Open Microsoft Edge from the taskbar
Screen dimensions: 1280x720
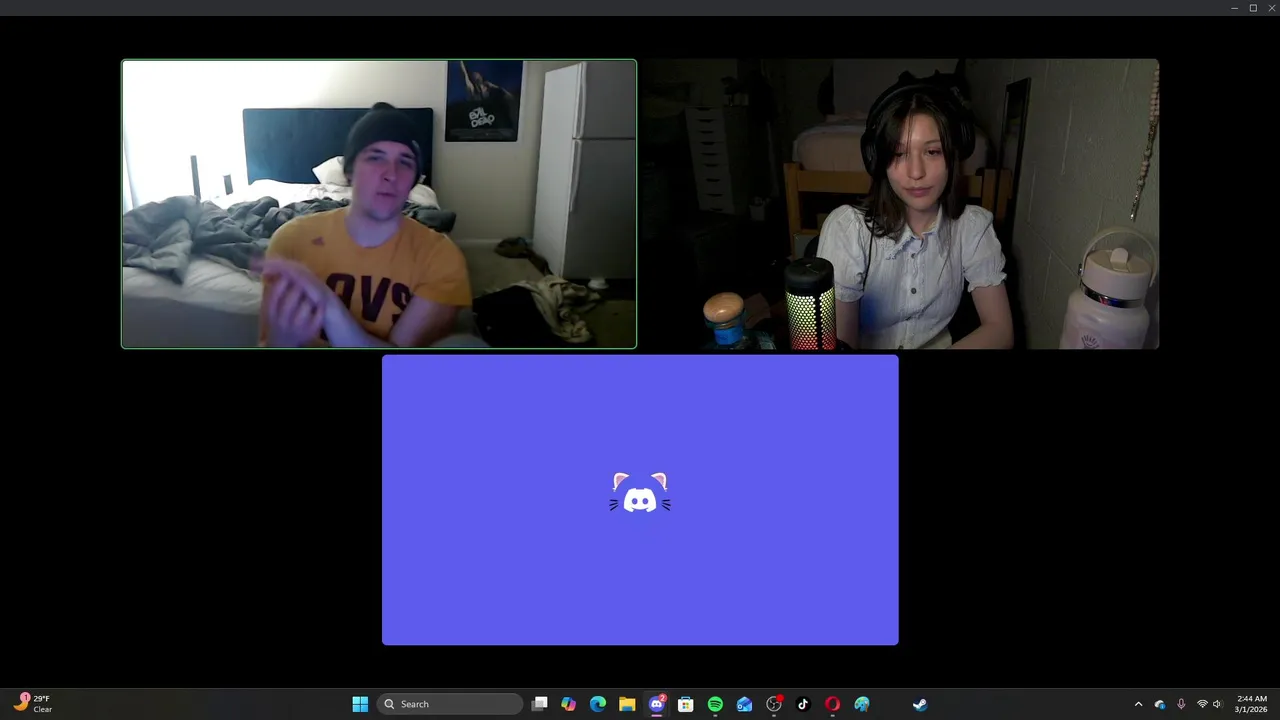598,704
